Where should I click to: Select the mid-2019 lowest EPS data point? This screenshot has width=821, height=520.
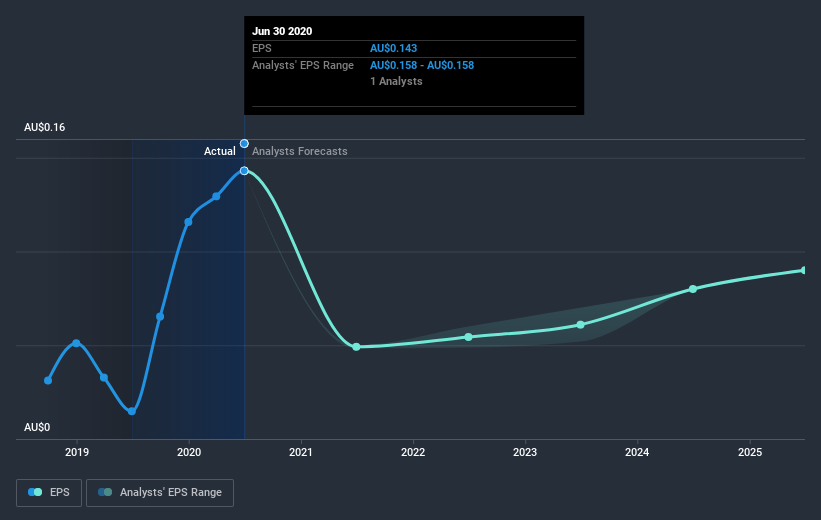click(x=132, y=411)
